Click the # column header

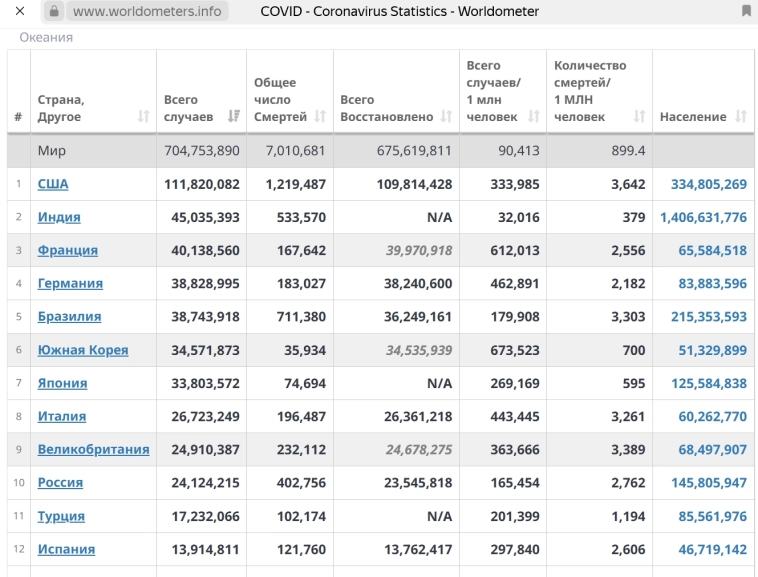coord(18,117)
